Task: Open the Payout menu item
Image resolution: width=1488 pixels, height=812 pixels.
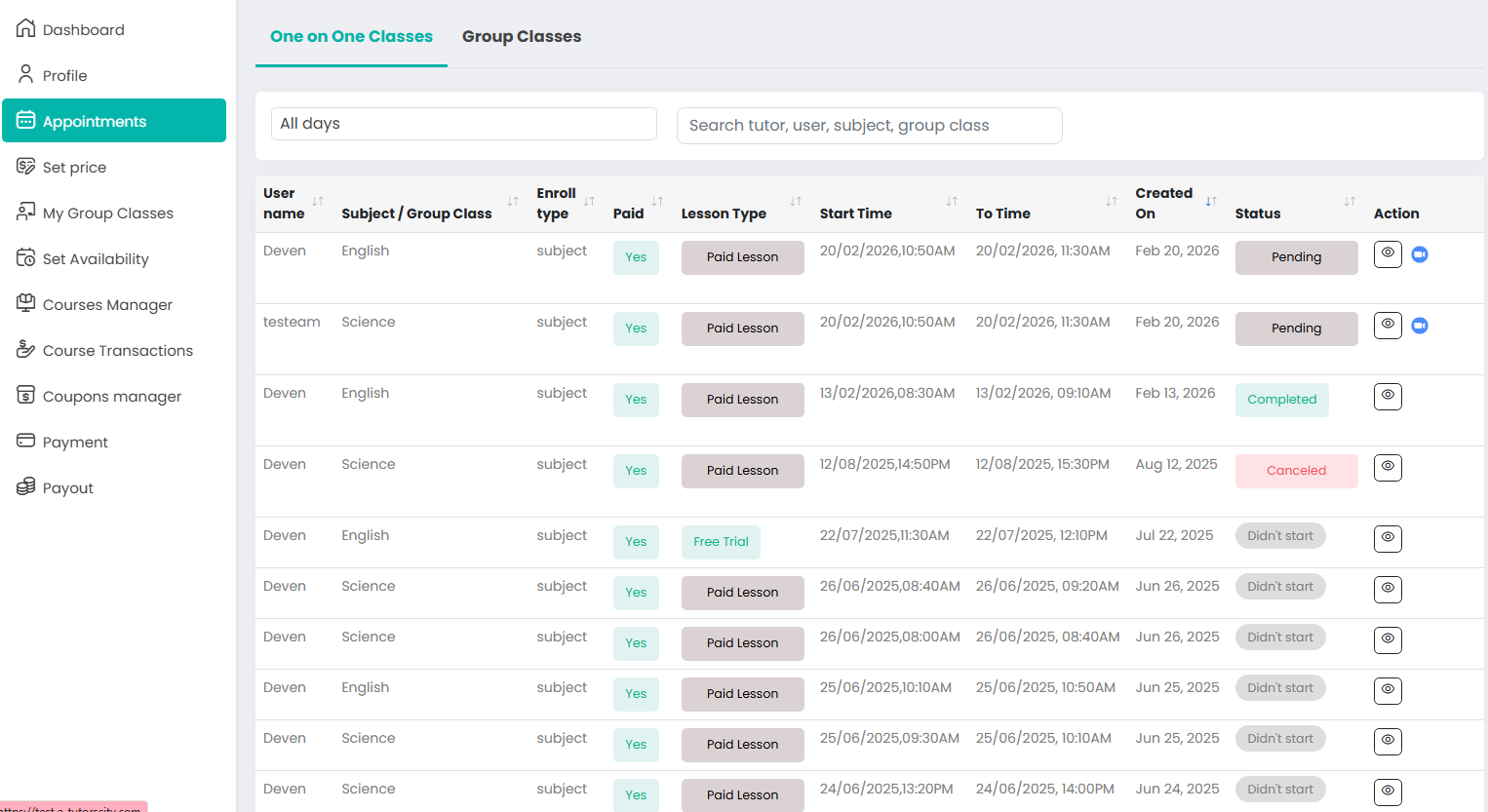Action: tap(114, 487)
